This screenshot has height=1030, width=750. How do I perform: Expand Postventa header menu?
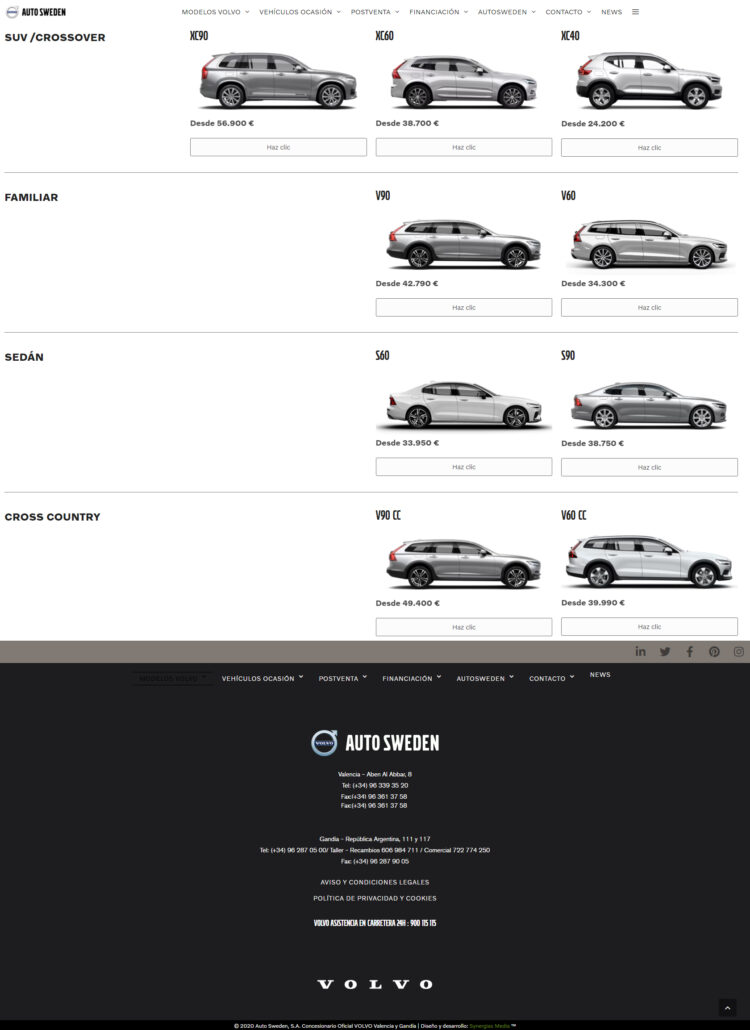[375, 12]
